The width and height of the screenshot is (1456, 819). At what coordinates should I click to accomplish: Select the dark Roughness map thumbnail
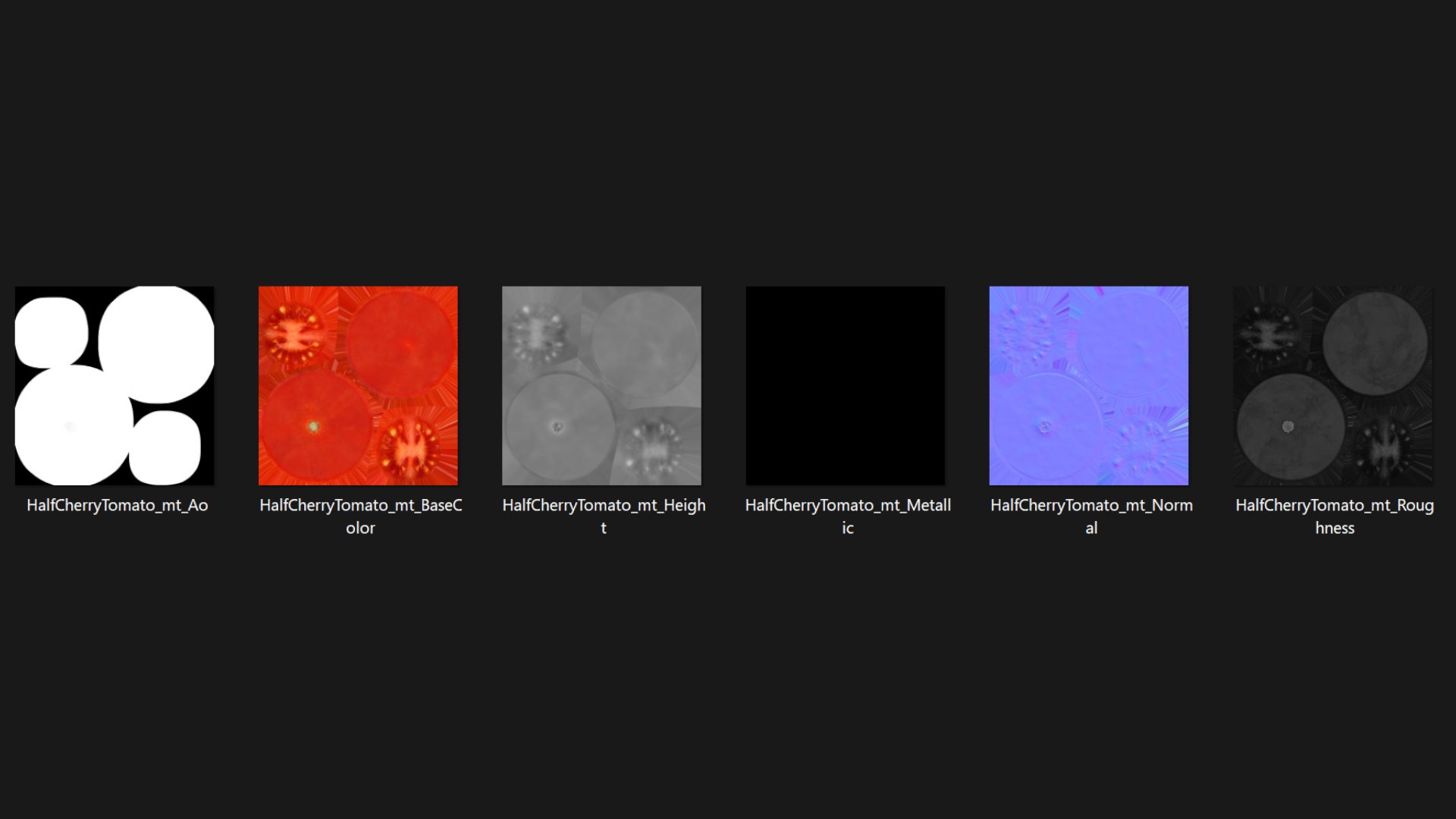pyautogui.click(x=1332, y=385)
